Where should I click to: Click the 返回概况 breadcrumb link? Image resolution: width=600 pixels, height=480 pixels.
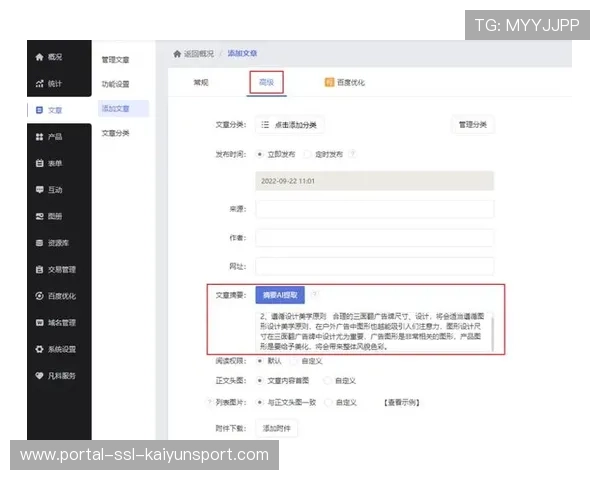point(199,54)
